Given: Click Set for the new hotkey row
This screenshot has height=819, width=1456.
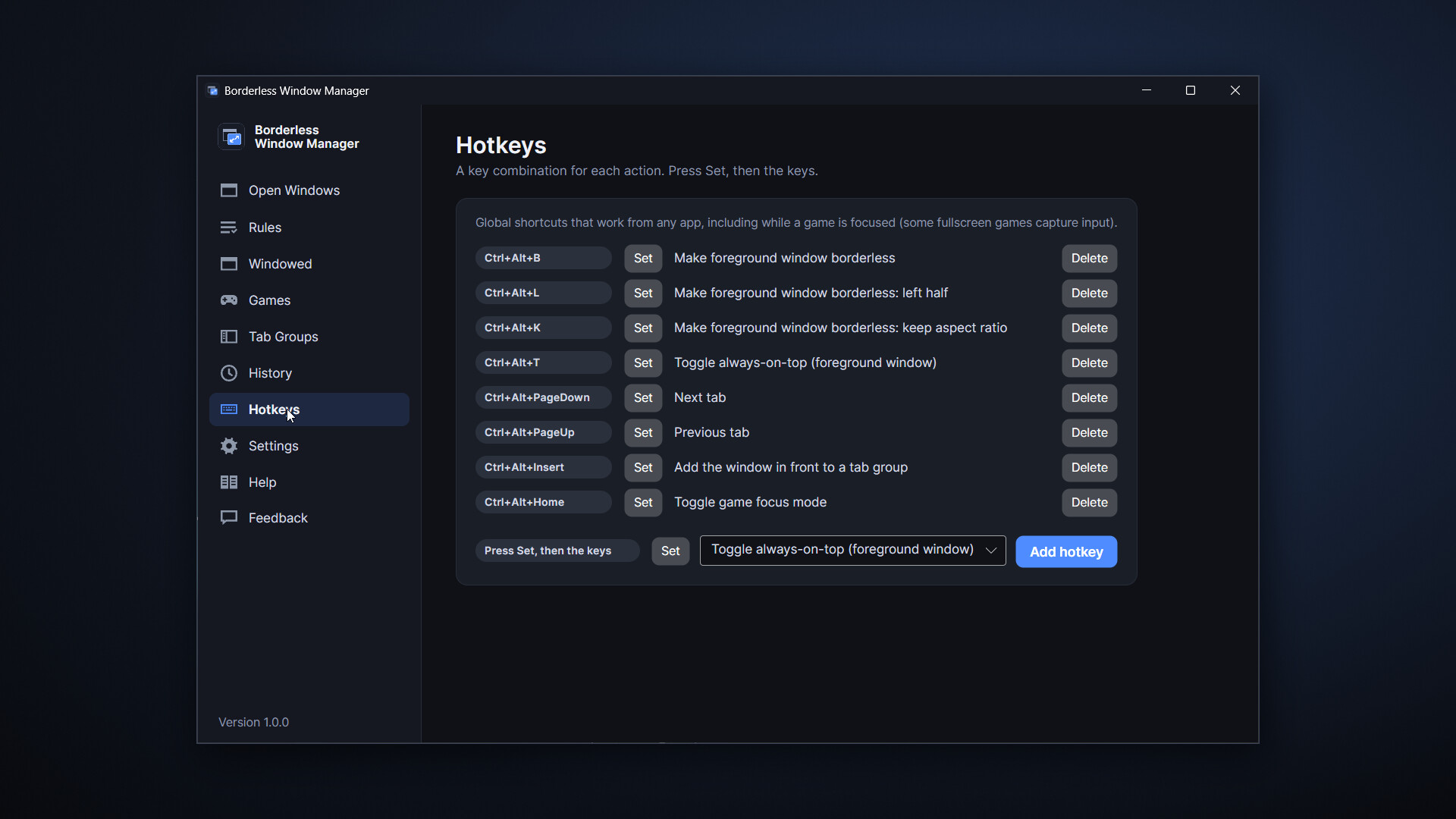Looking at the screenshot, I should click(670, 551).
